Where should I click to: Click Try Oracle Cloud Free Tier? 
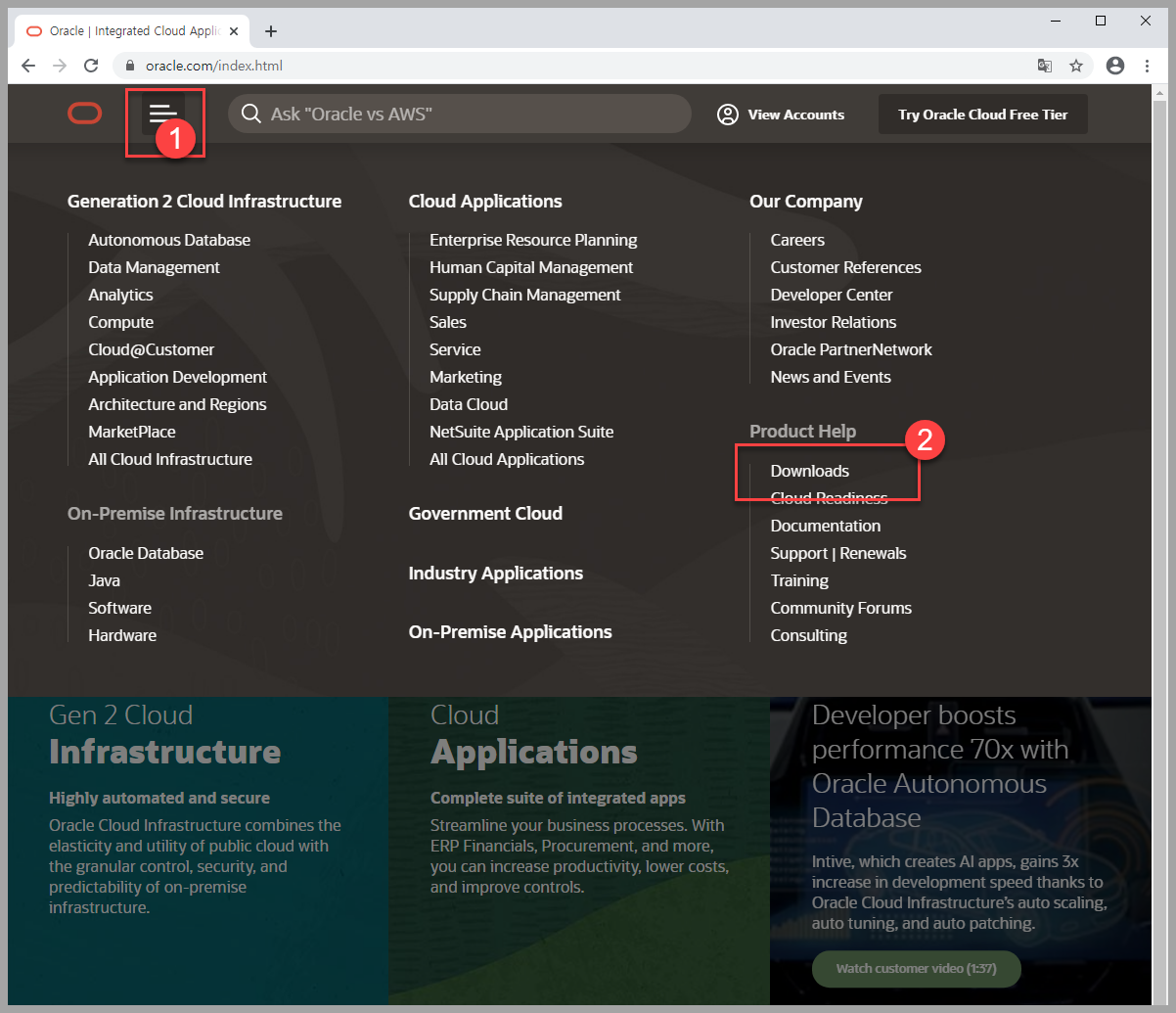click(983, 115)
